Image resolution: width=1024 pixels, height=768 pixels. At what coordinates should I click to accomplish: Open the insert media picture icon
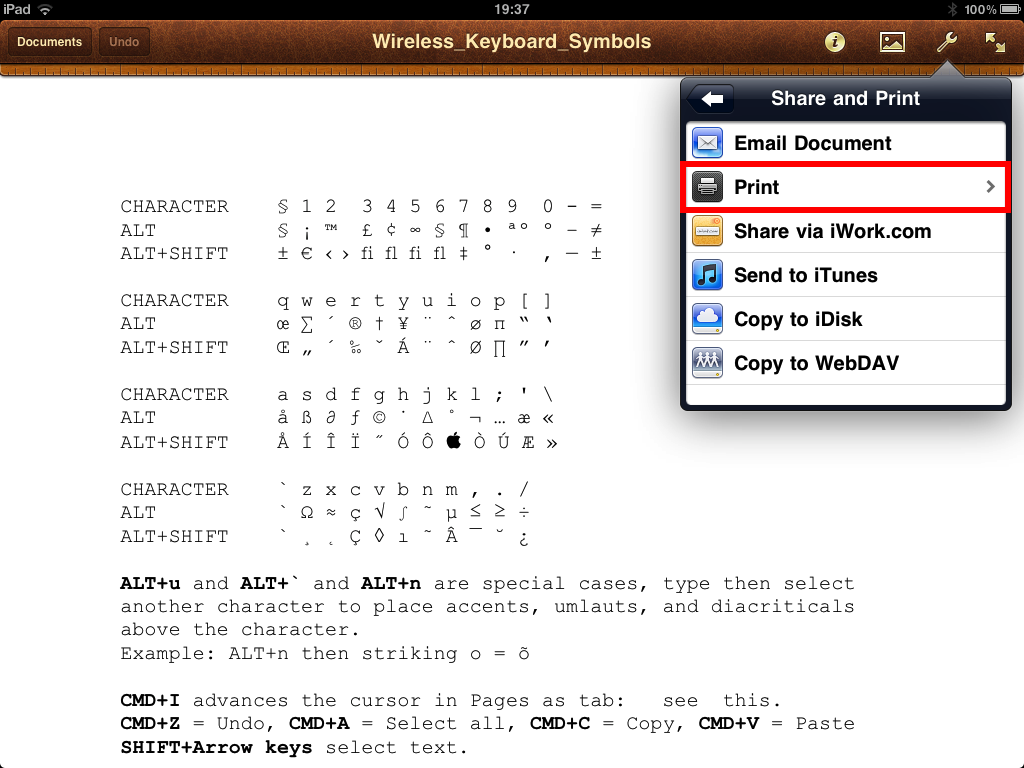[x=891, y=42]
